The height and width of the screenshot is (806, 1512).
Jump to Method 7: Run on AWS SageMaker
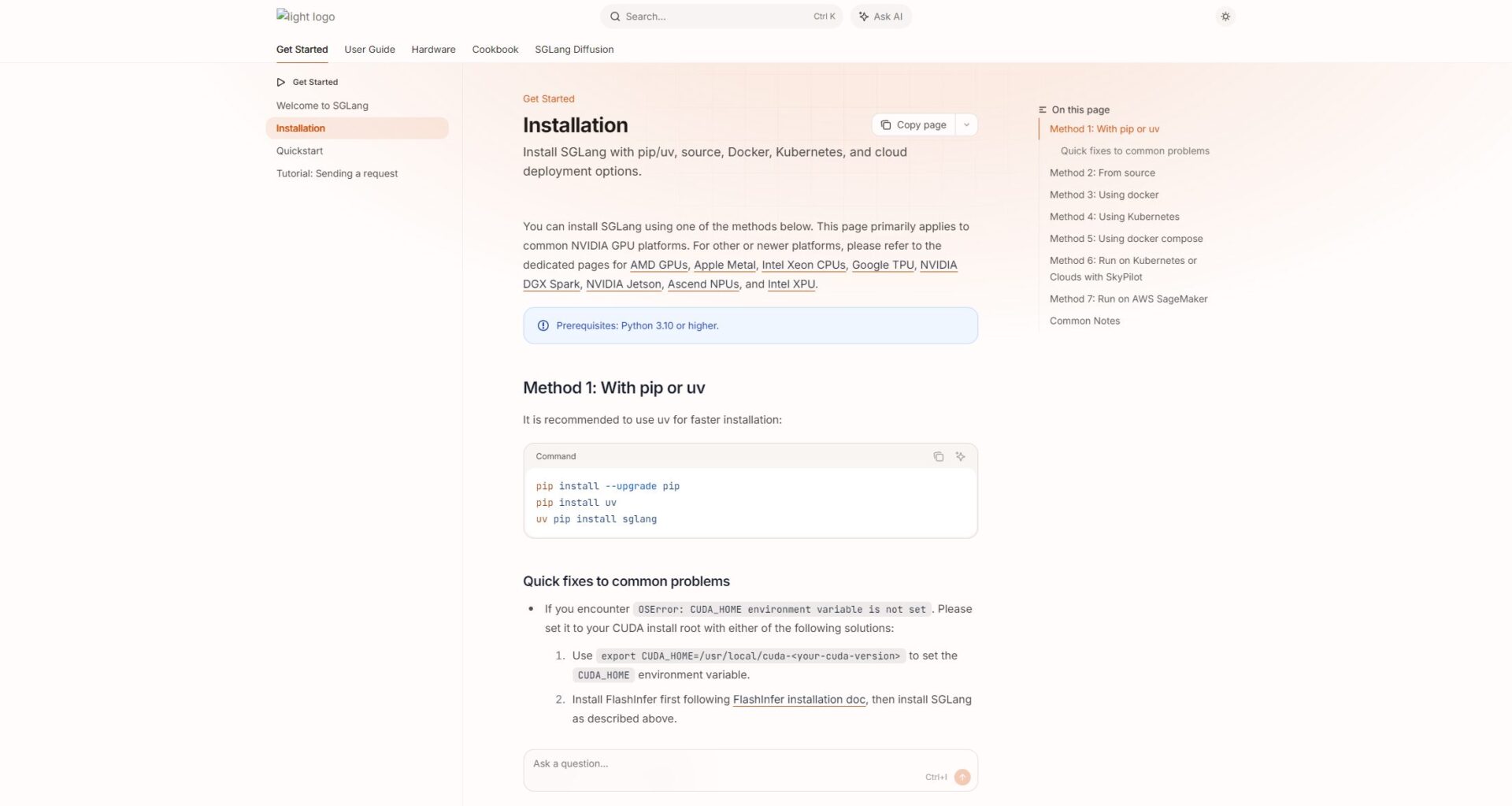(x=1128, y=299)
